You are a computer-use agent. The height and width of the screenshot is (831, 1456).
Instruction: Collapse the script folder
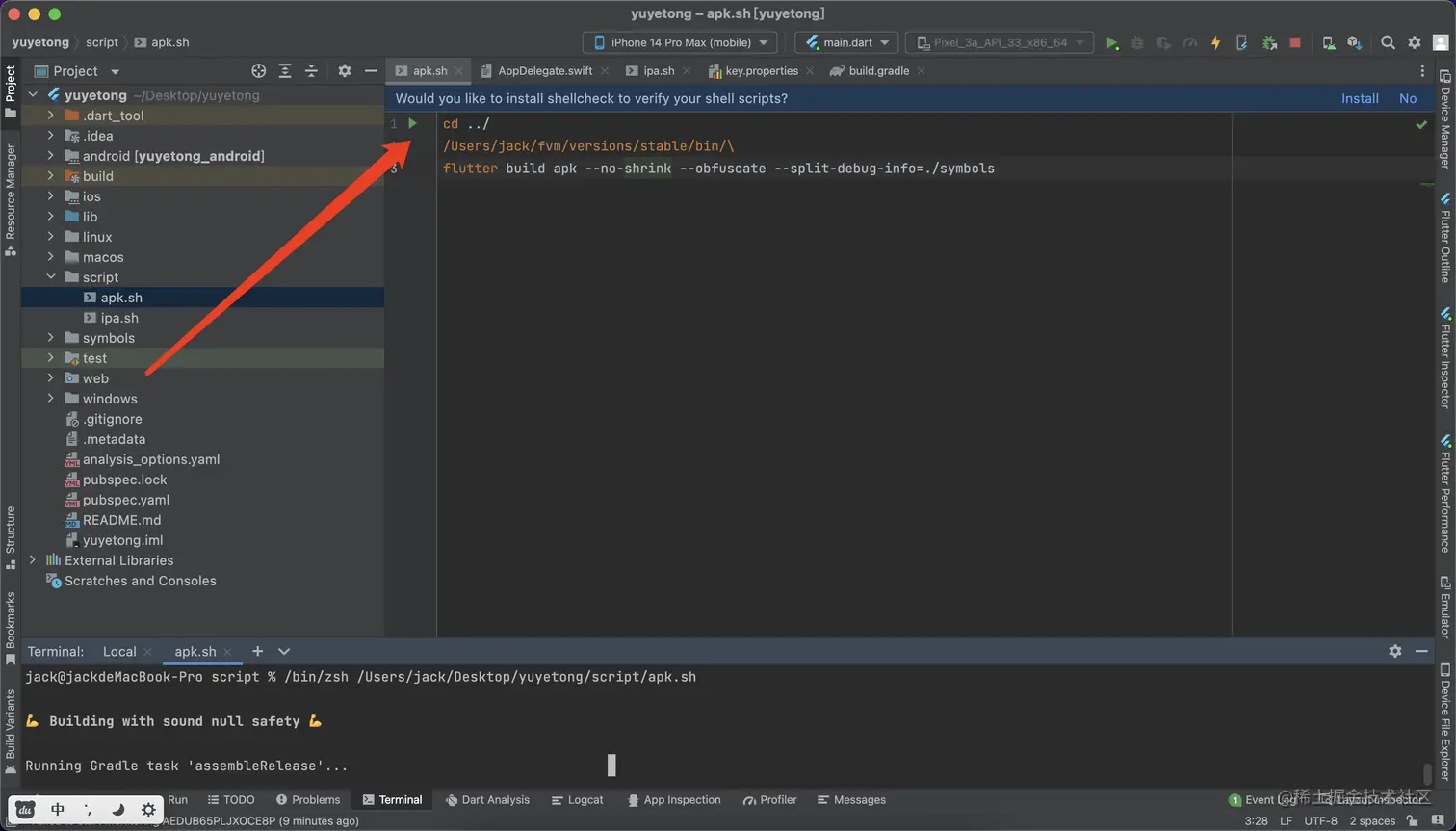(x=51, y=277)
